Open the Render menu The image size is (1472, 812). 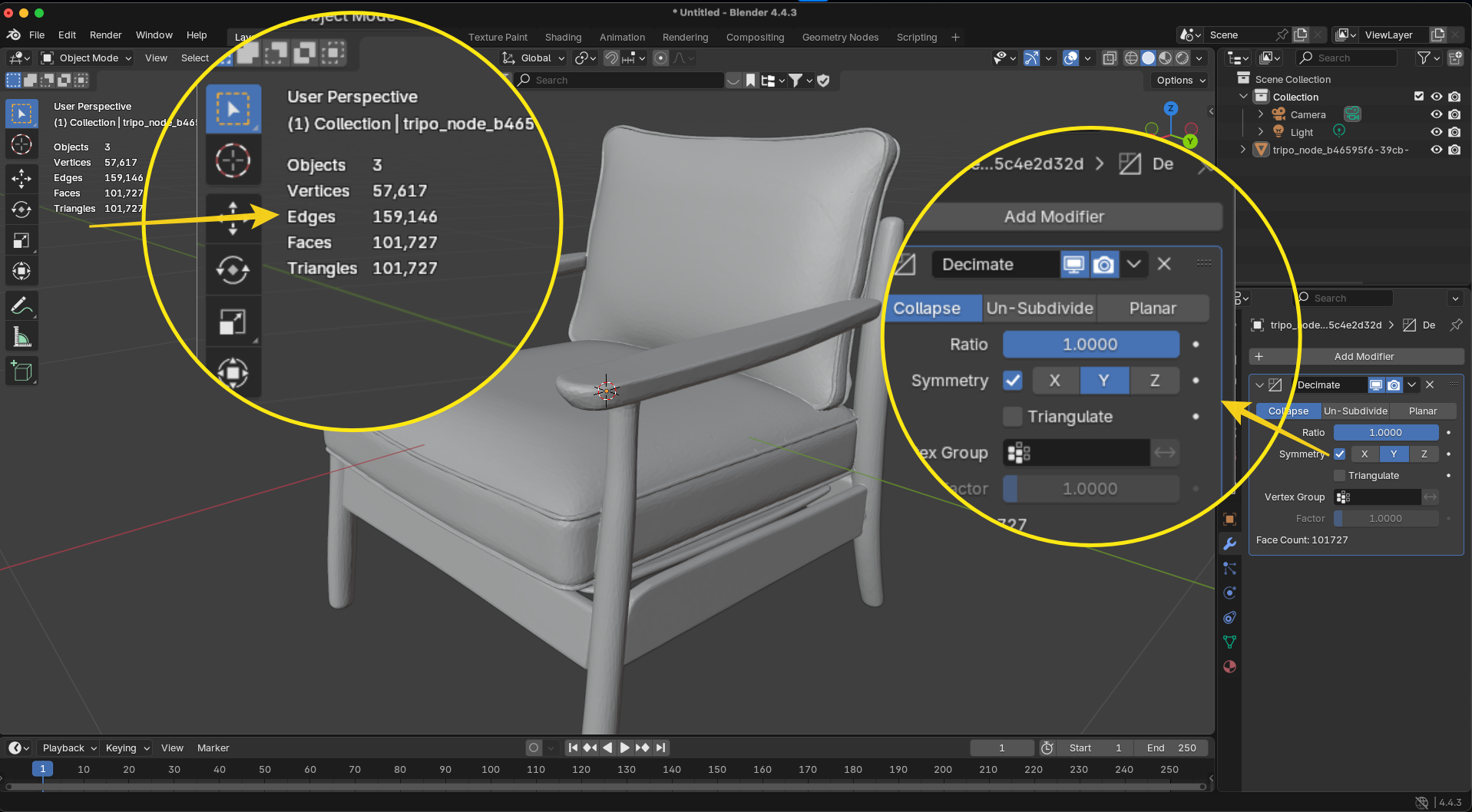point(105,35)
